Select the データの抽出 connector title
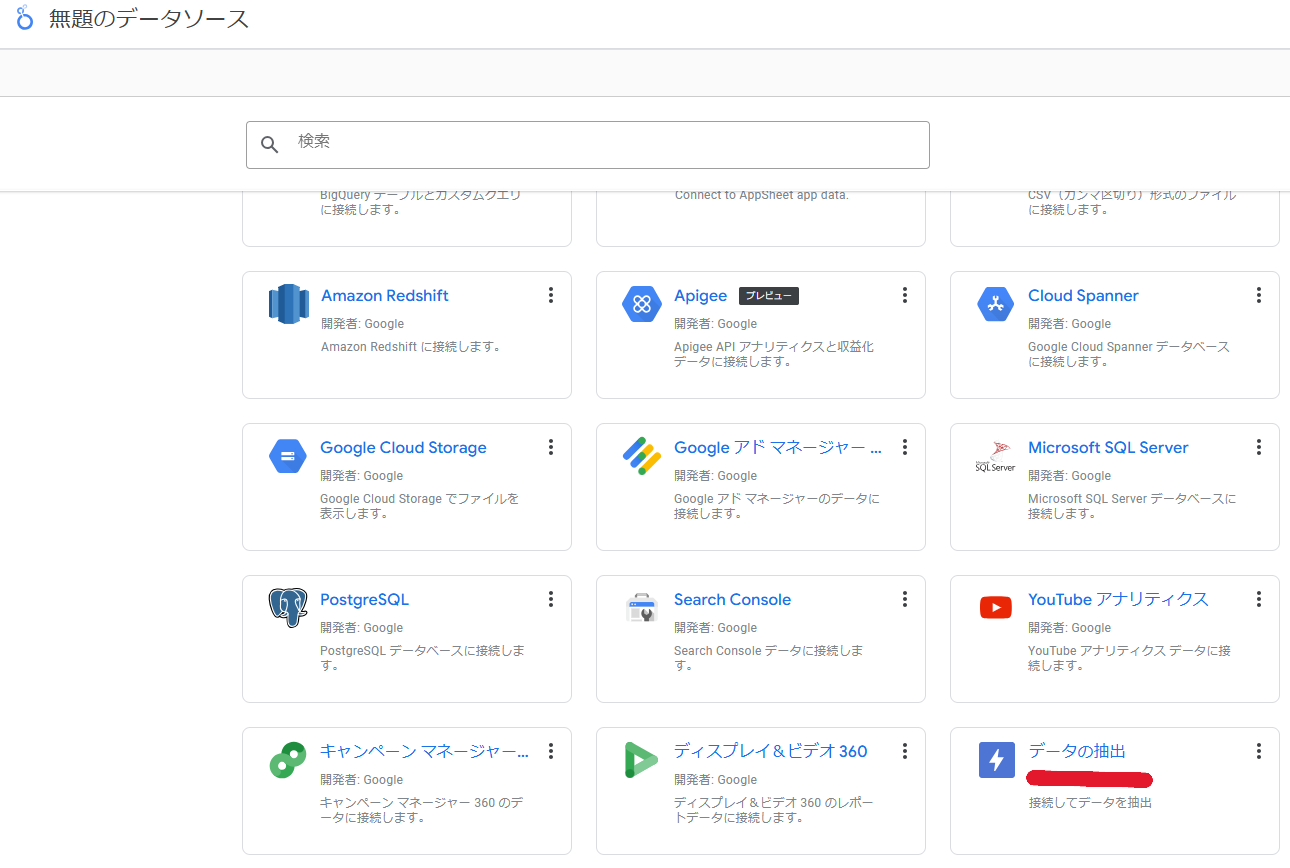Image resolution: width=1290 pixels, height=868 pixels. pos(1077,752)
